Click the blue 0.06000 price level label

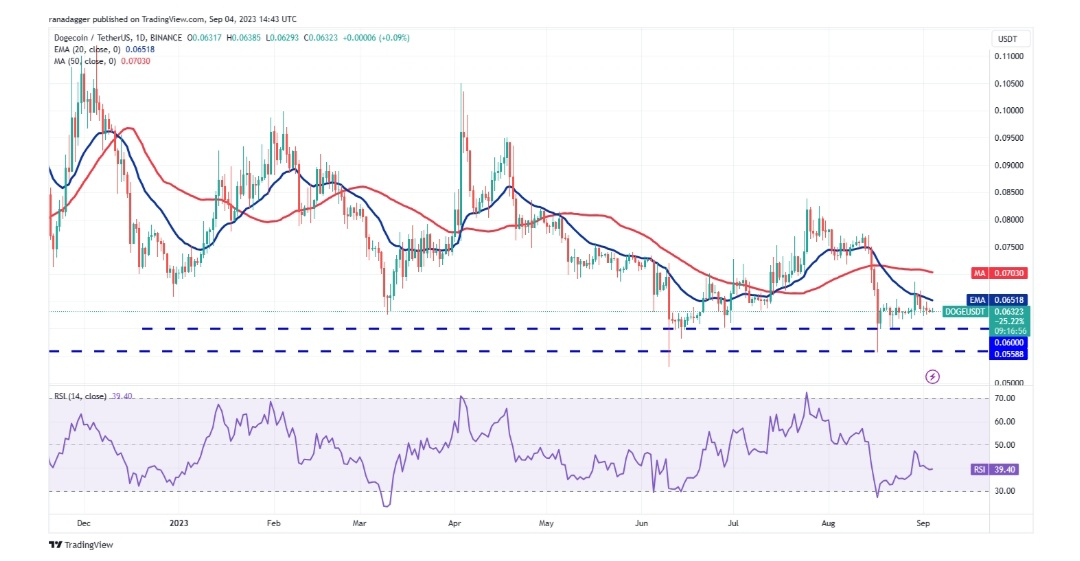click(1007, 342)
